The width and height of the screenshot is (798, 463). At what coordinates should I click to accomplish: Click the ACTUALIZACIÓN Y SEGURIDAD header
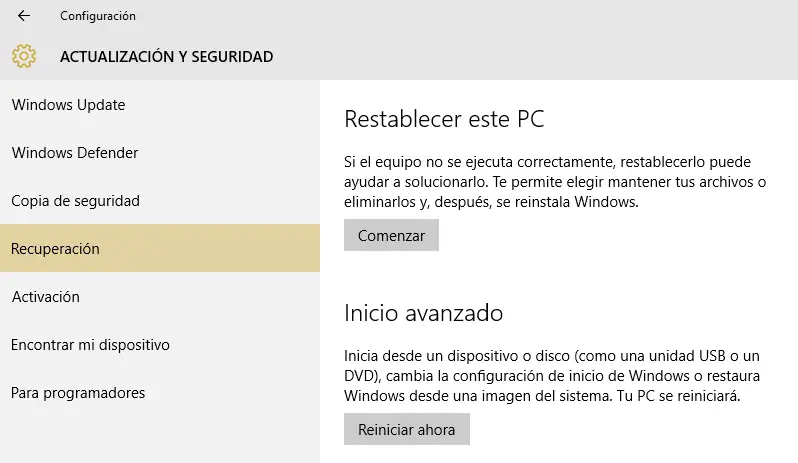[x=166, y=57]
